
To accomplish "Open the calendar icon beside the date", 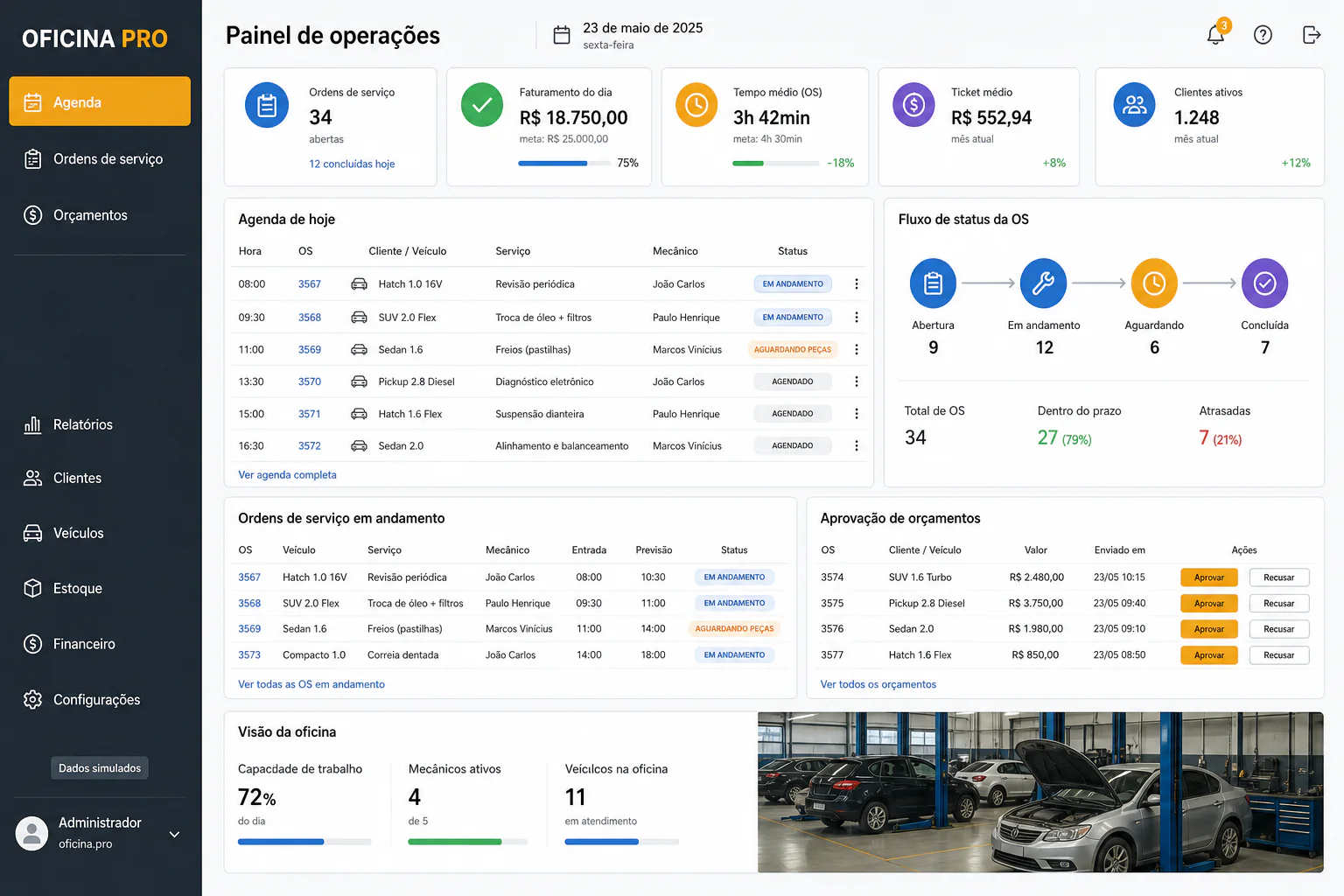I will (562, 35).
